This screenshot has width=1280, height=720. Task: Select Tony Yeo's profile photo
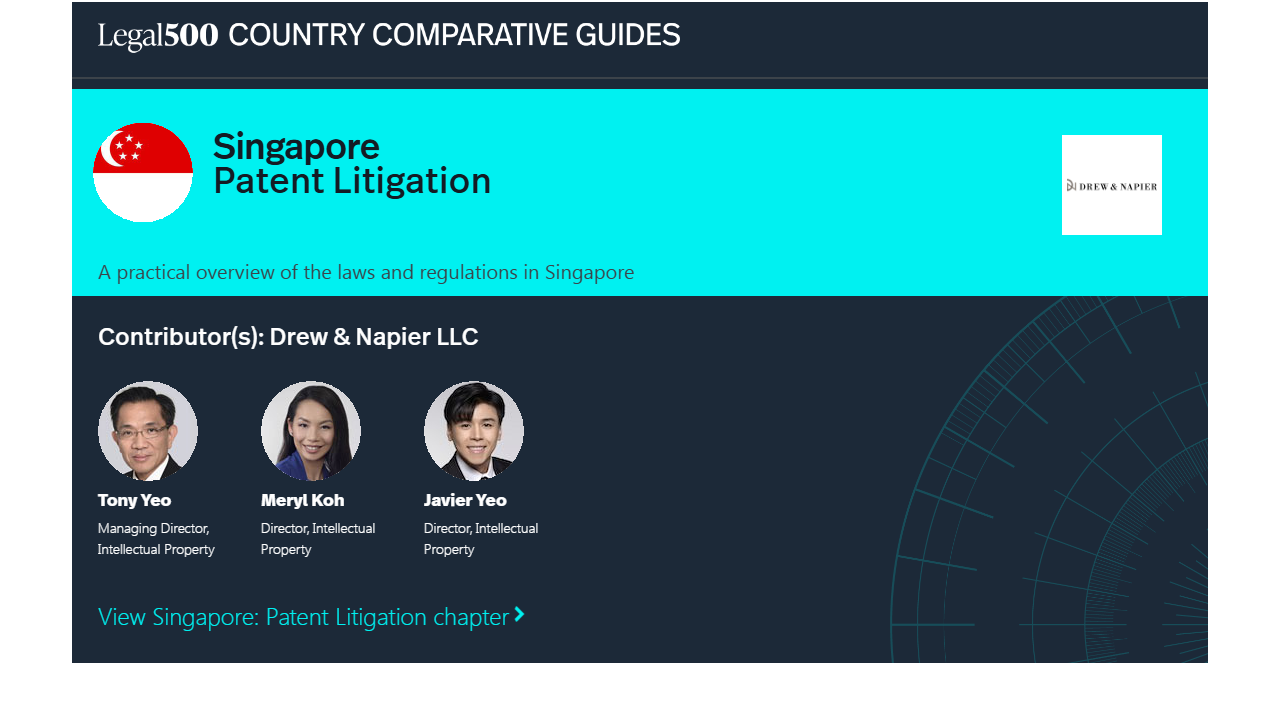(148, 431)
